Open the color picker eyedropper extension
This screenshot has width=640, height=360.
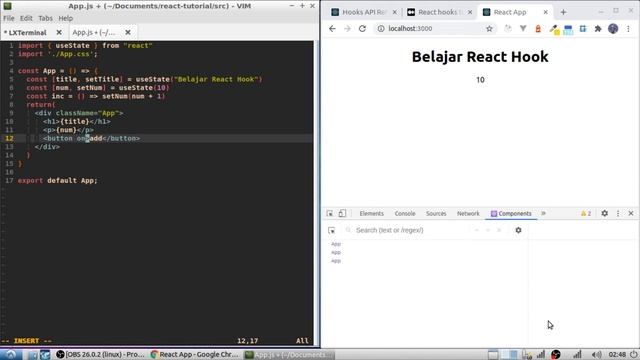click(554, 29)
